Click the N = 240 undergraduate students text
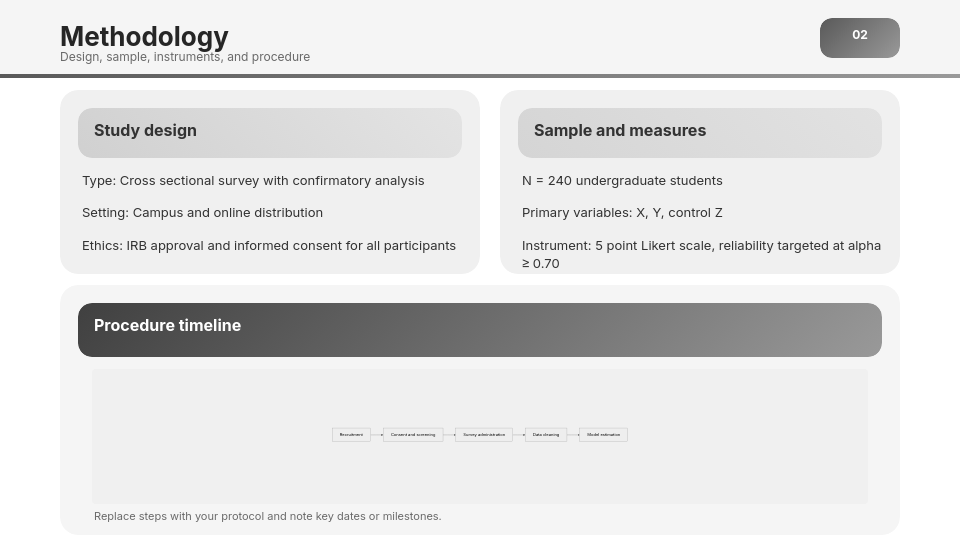The height and width of the screenshot is (540, 960). [x=622, y=181]
